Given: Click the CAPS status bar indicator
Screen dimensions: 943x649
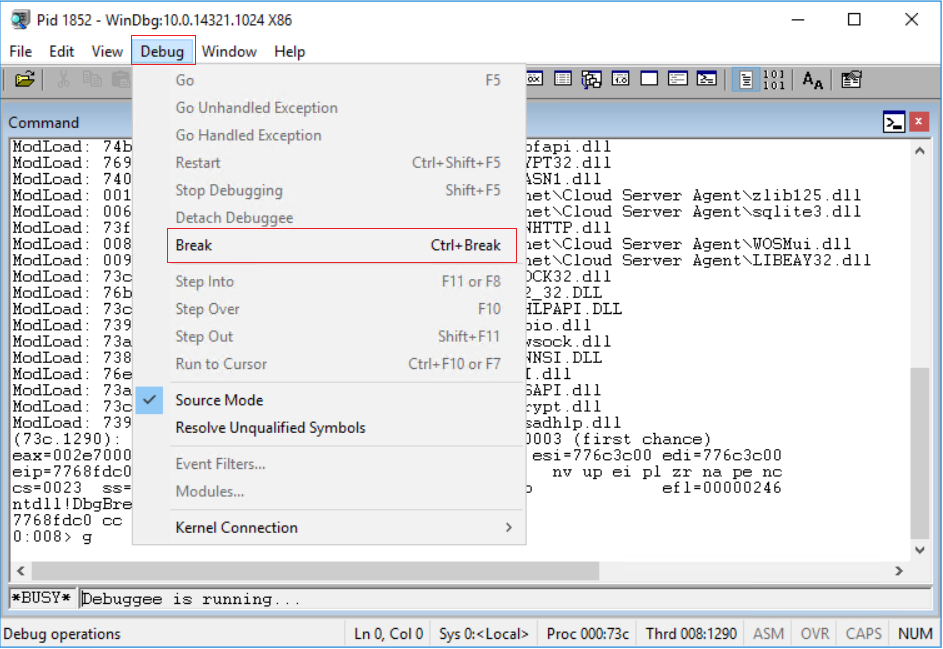Looking at the screenshot, I should pos(864,634).
